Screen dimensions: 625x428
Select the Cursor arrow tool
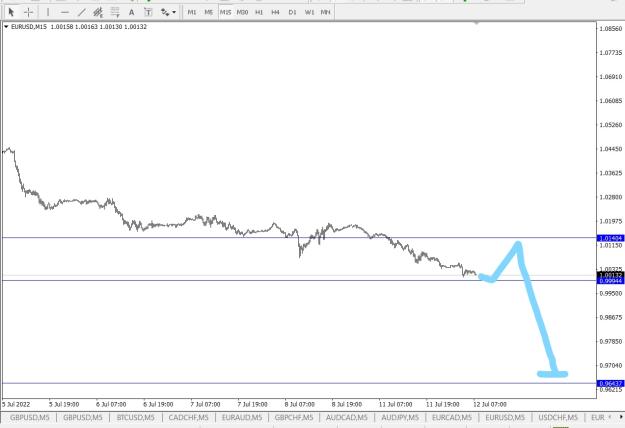tap(11, 12)
